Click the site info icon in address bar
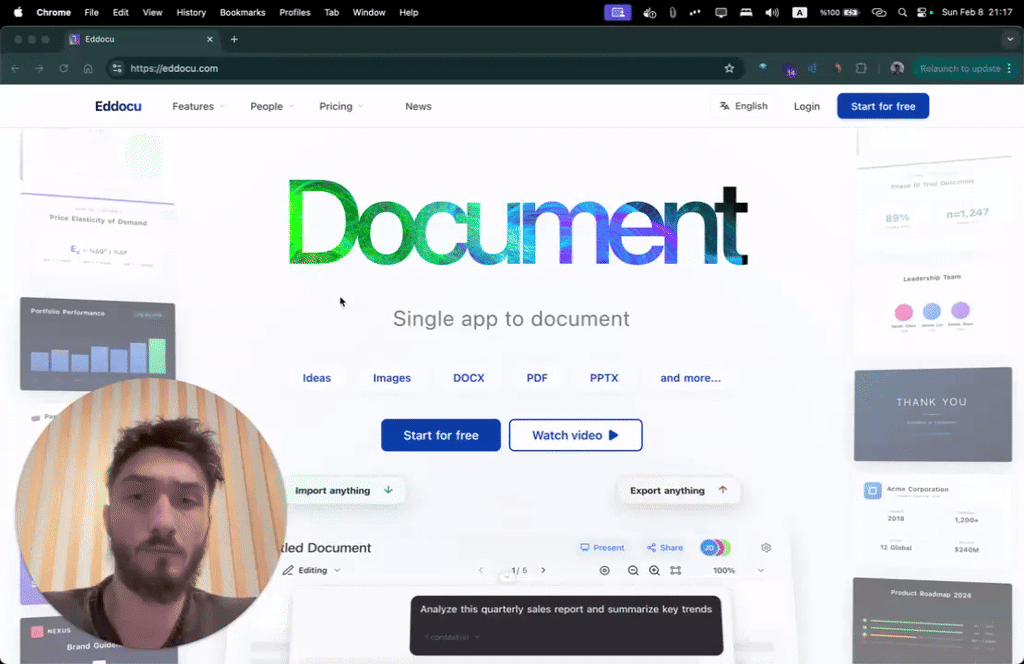The height and width of the screenshot is (664, 1024). pos(116,68)
